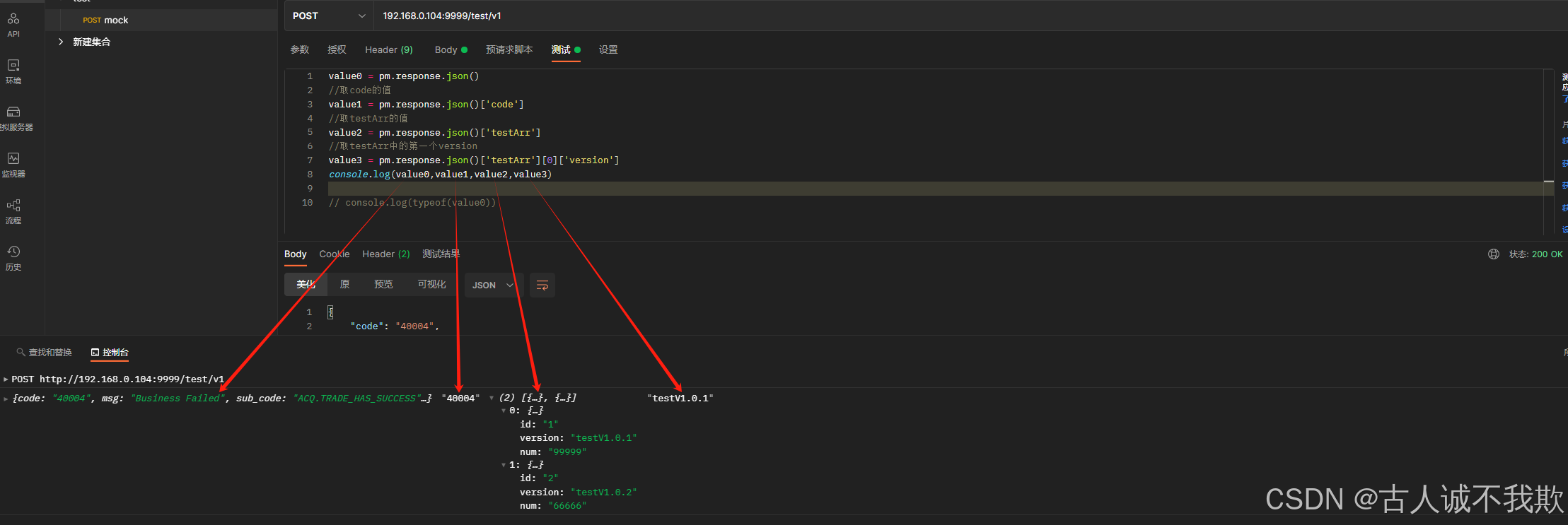Open the 历史 history sidebar icon

13,258
